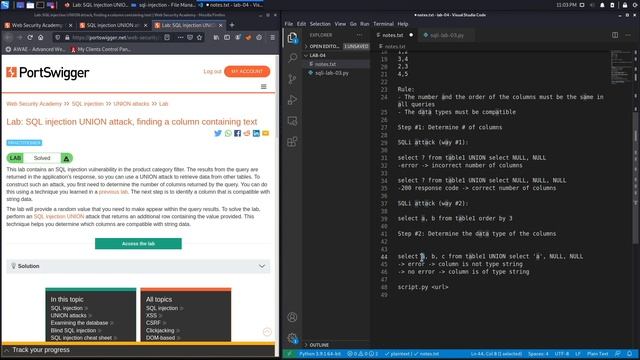Switch to notes.txt editor tab
Screen dimensions: 640x360
tap(394, 35)
